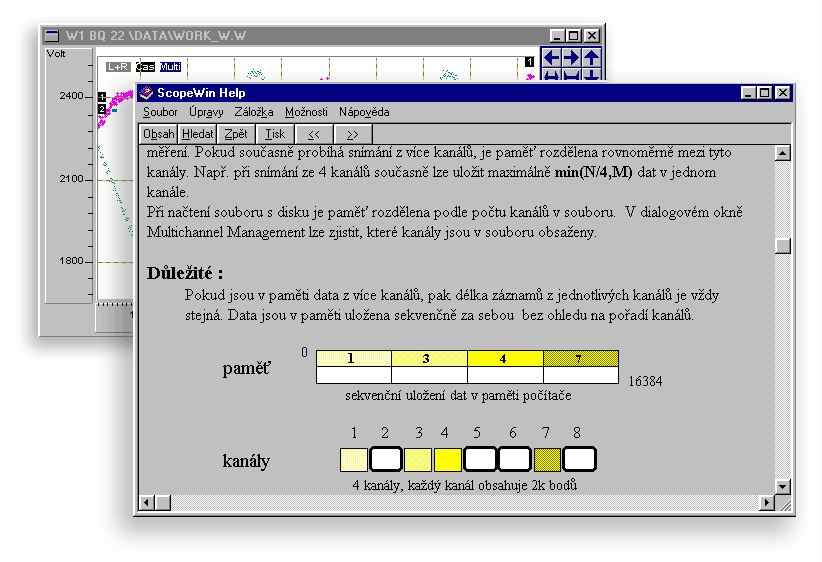Maximize the ScopeWin Help window

click(765, 93)
